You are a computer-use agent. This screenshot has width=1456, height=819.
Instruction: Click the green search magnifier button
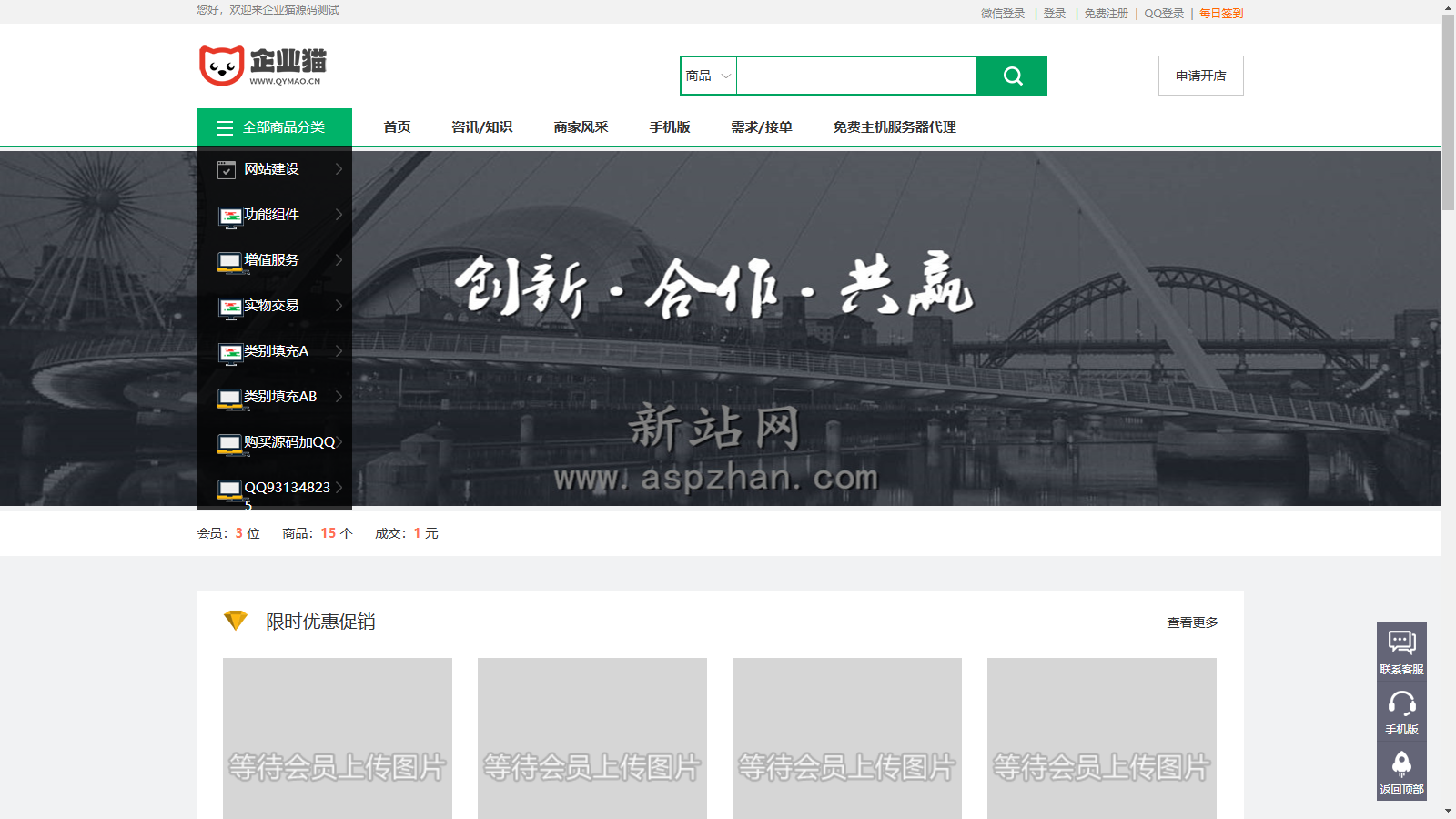coord(1012,76)
